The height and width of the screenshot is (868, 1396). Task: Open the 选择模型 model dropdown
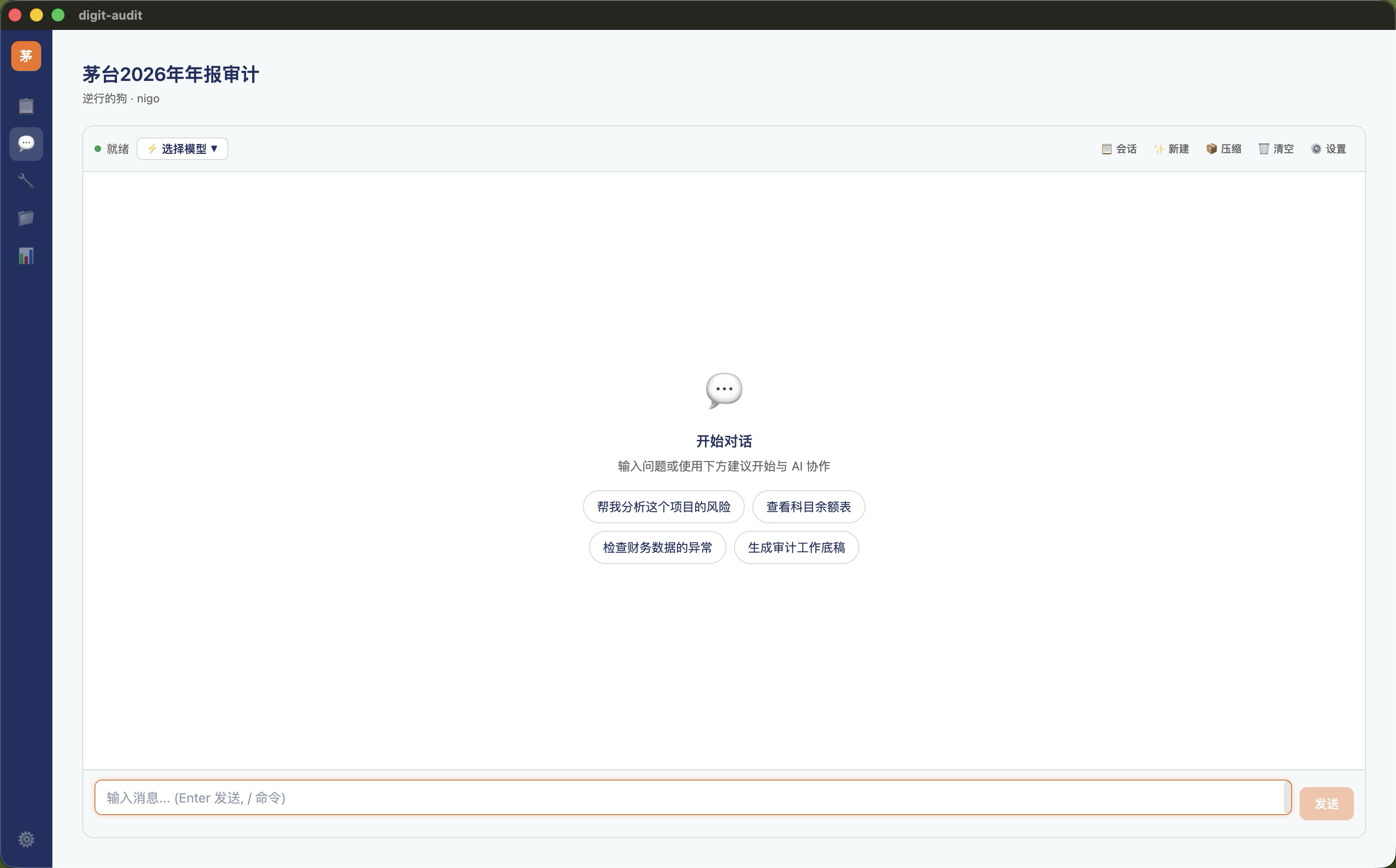click(182, 149)
